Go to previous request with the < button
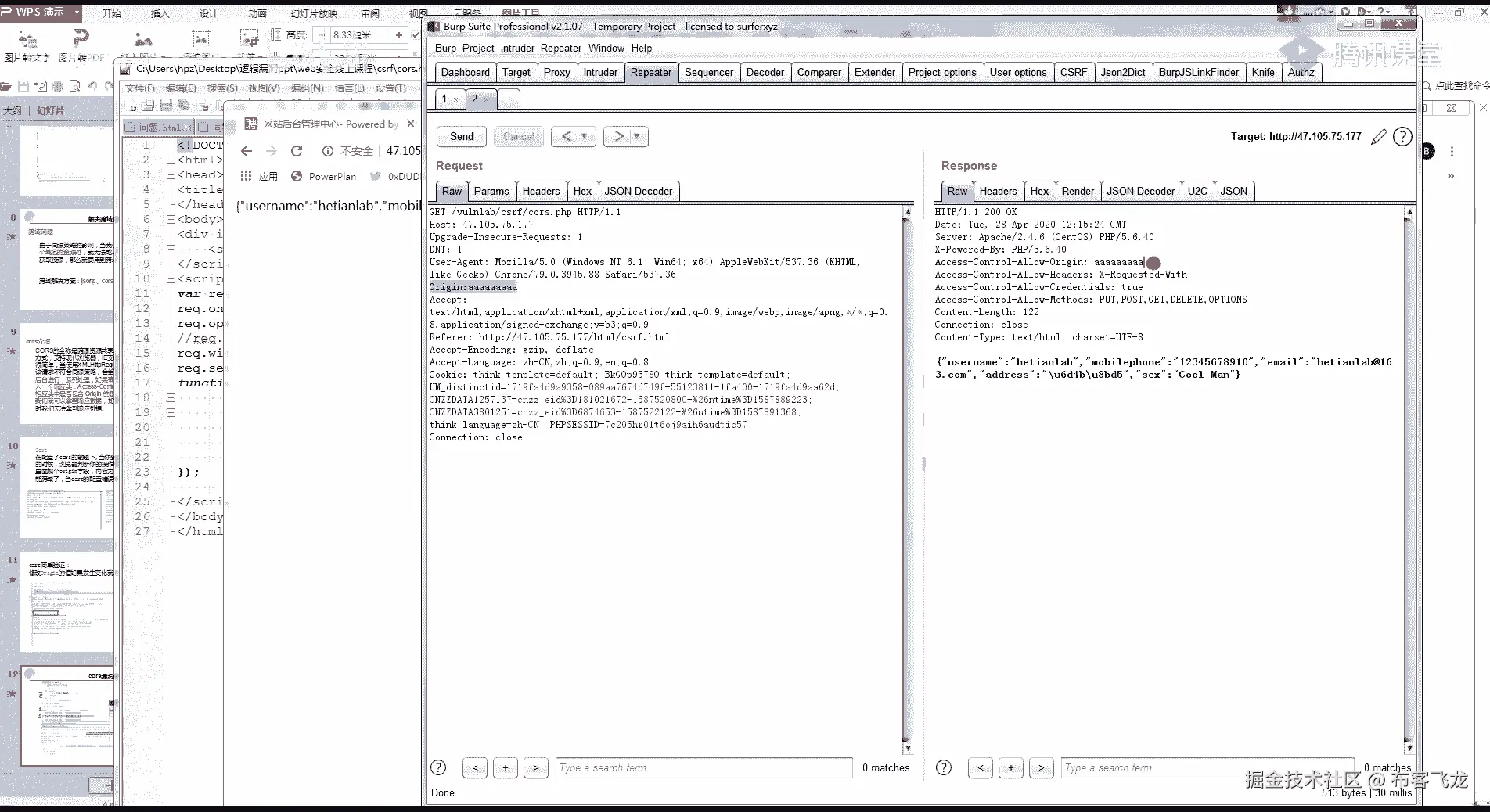Image resolution: width=1490 pixels, height=812 pixels. click(567, 137)
